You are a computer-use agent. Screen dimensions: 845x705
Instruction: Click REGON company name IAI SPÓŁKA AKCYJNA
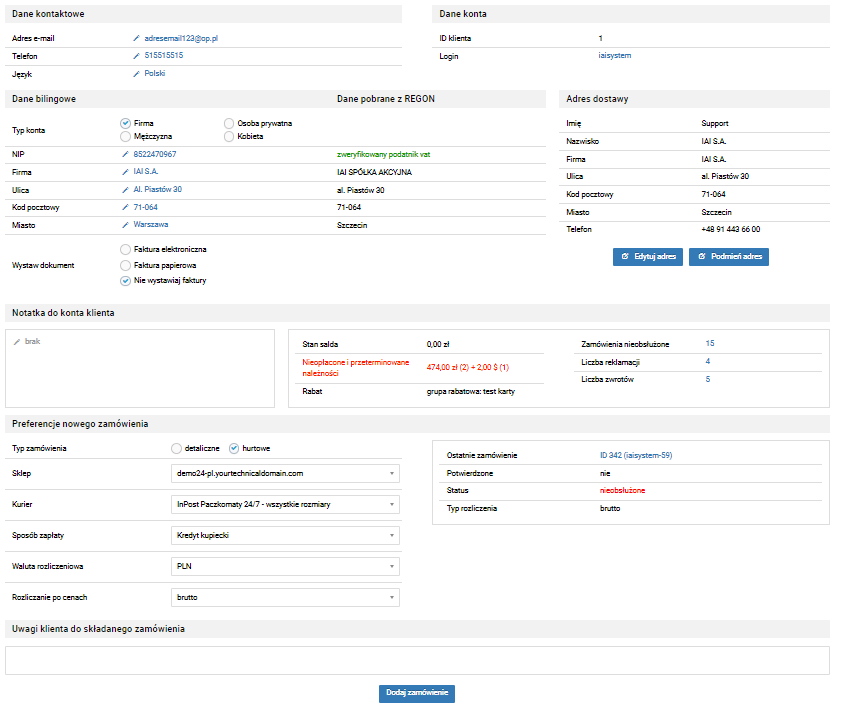click(375, 172)
